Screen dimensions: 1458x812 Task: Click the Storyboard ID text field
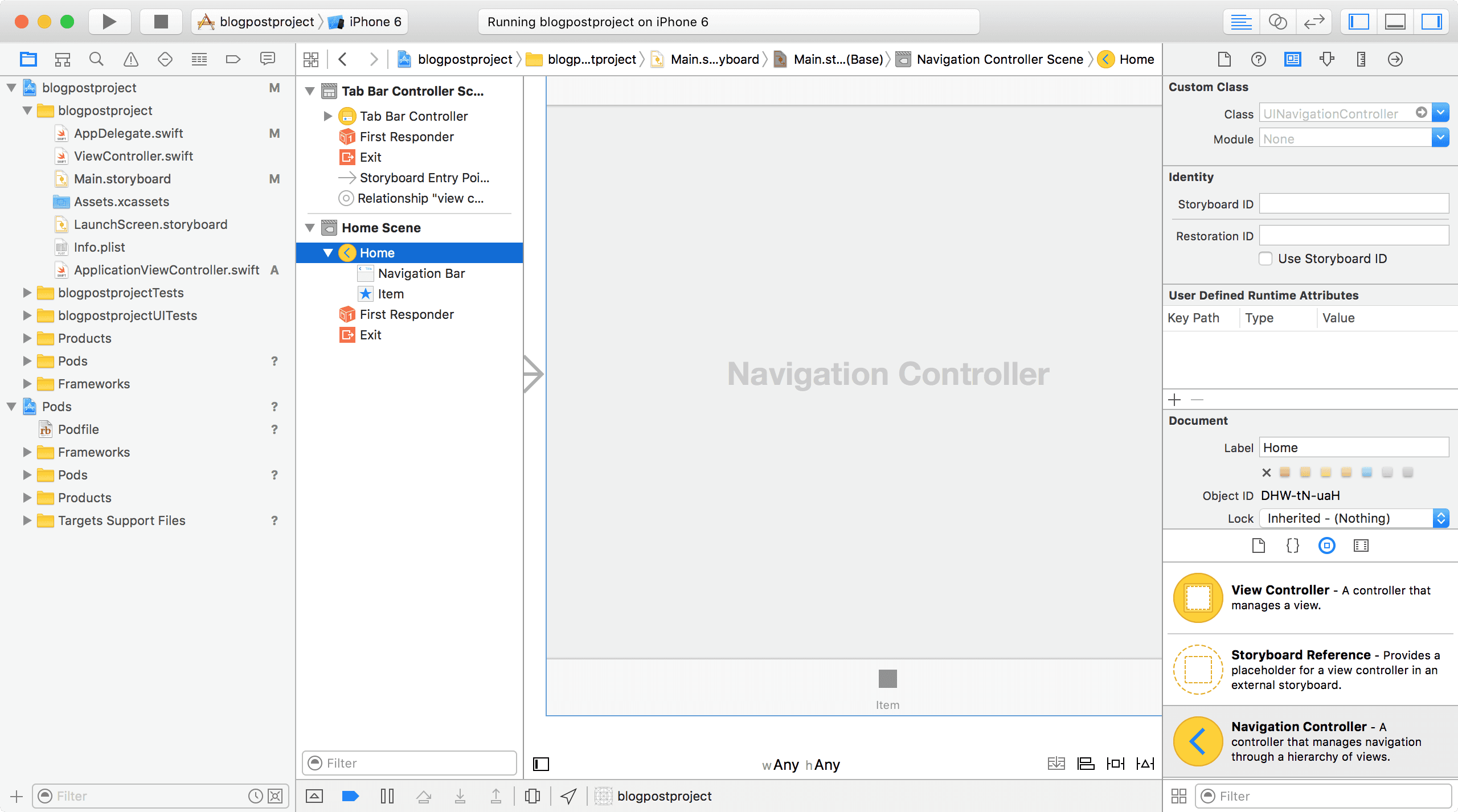coord(1353,204)
